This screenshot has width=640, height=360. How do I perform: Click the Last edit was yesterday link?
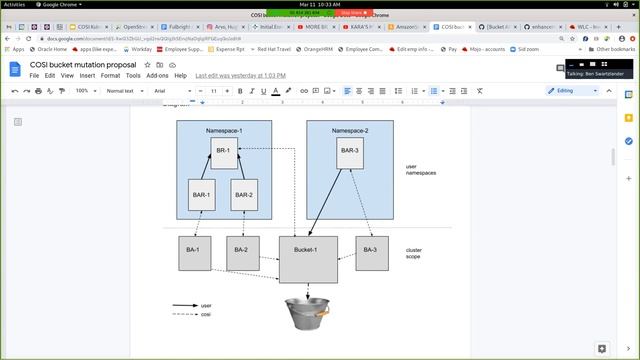pyautogui.click(x=240, y=76)
